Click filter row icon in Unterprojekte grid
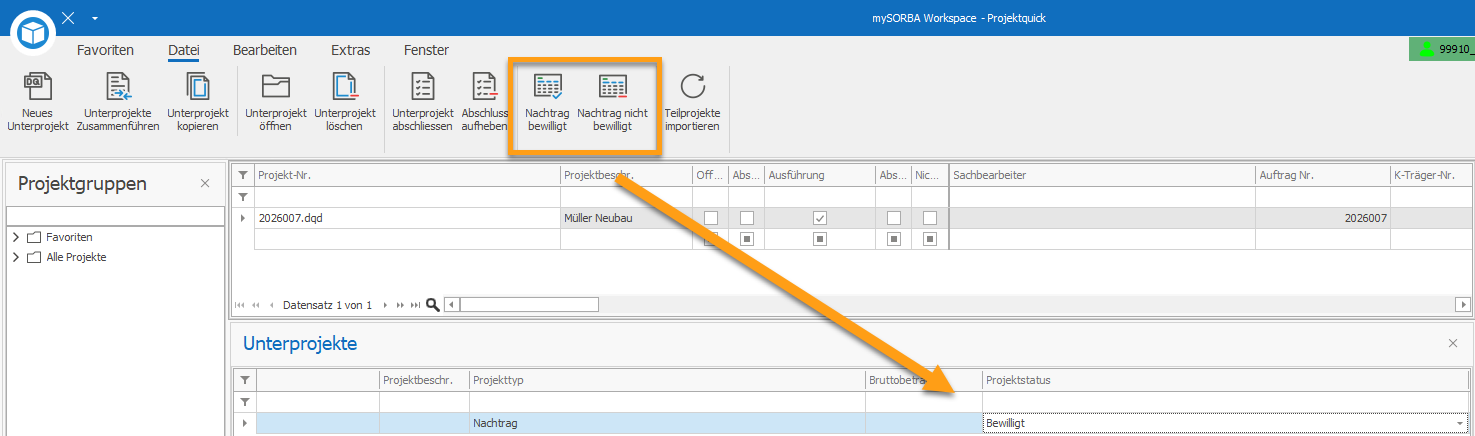 (245, 402)
